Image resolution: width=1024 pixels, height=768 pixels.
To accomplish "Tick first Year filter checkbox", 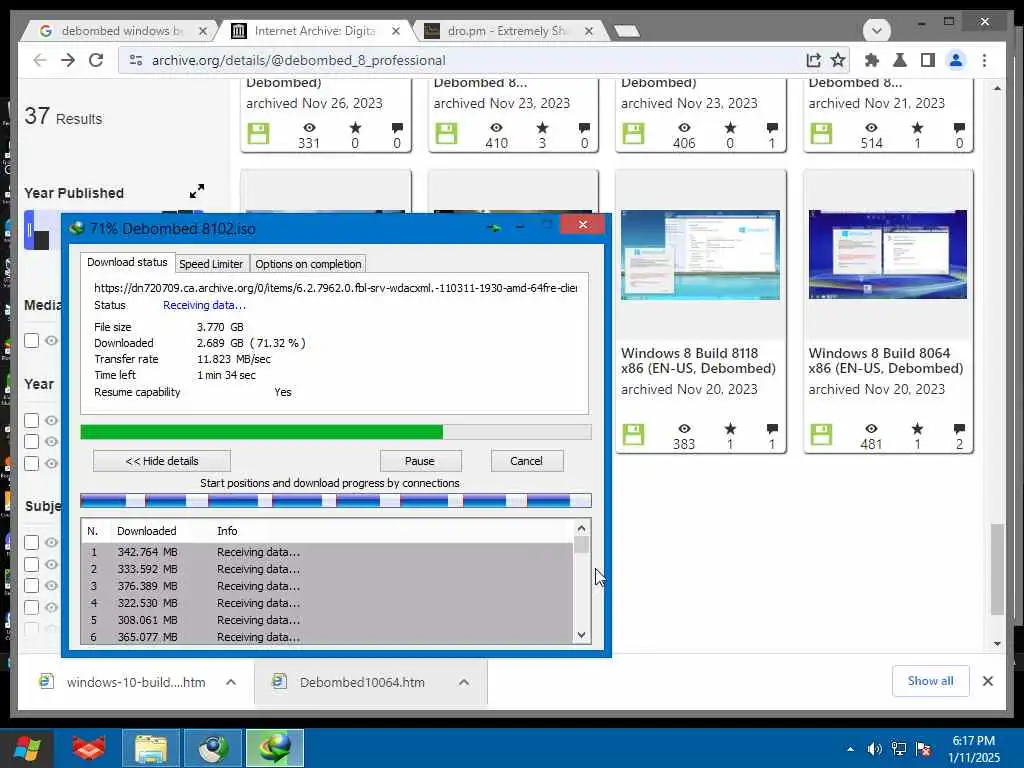I will [x=31, y=420].
